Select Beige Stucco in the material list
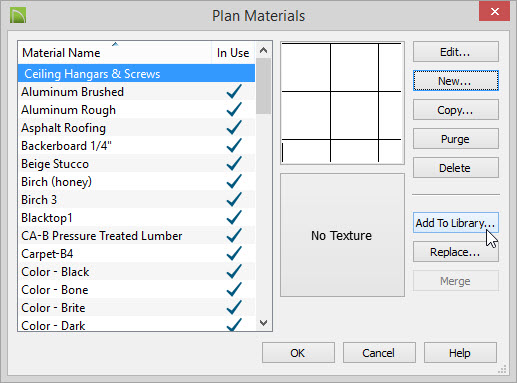This screenshot has width=517, height=383. pos(136,164)
